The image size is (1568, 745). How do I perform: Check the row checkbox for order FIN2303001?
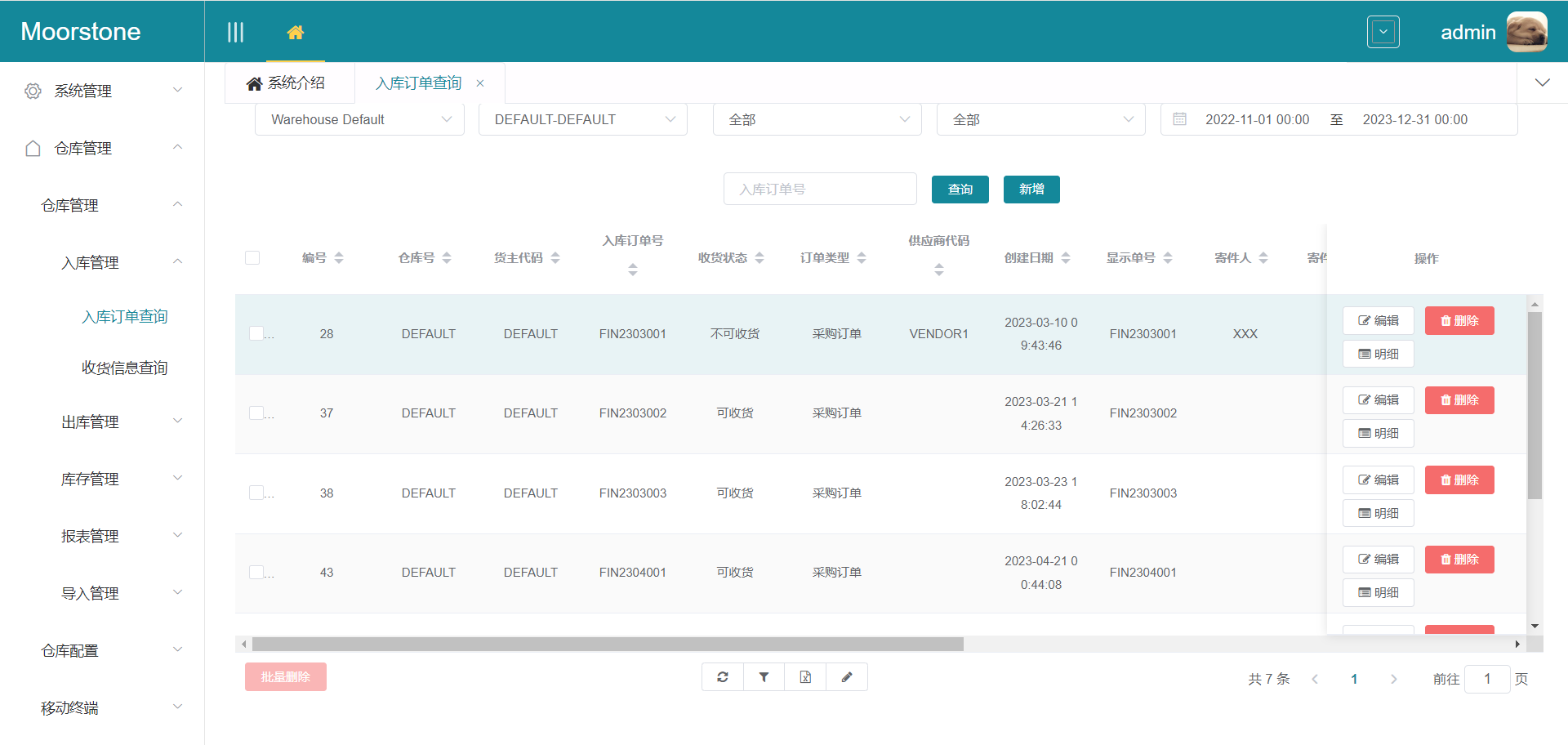click(x=256, y=333)
